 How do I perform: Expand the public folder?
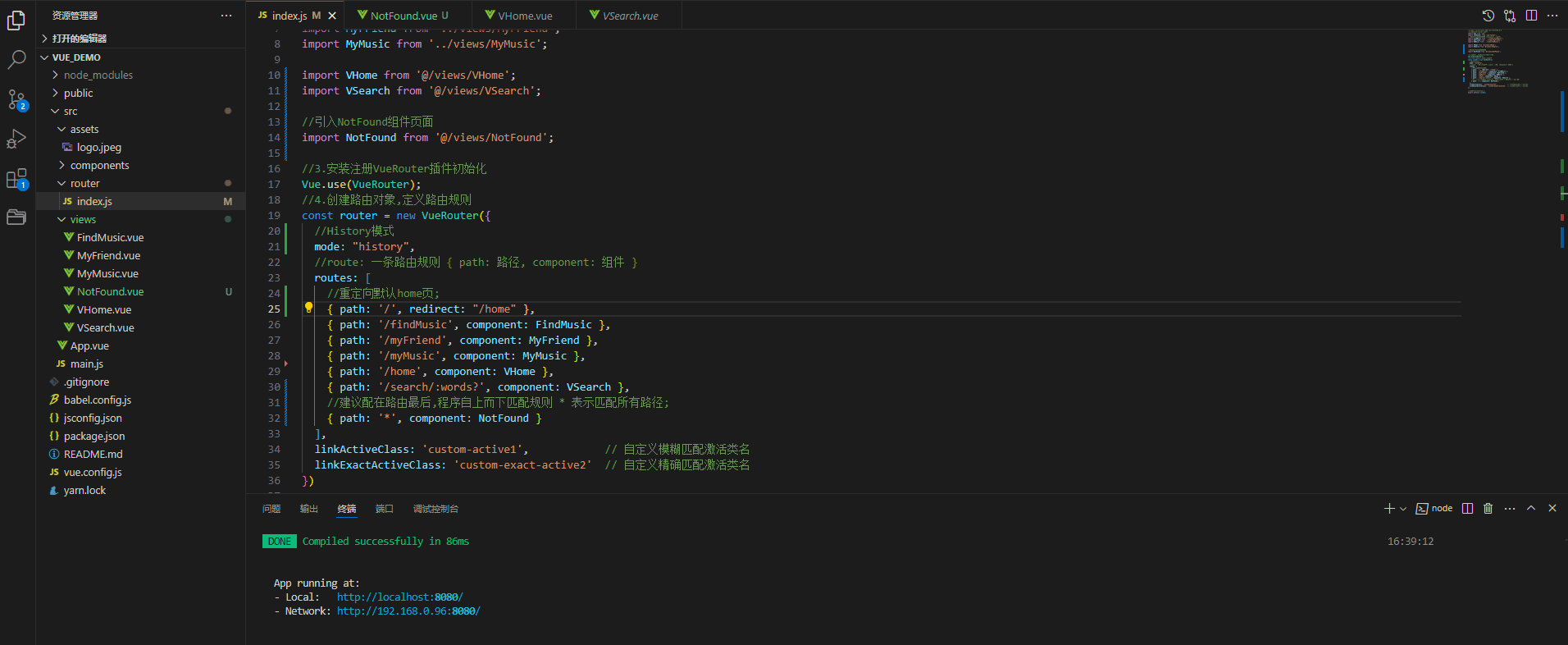(140, 93)
